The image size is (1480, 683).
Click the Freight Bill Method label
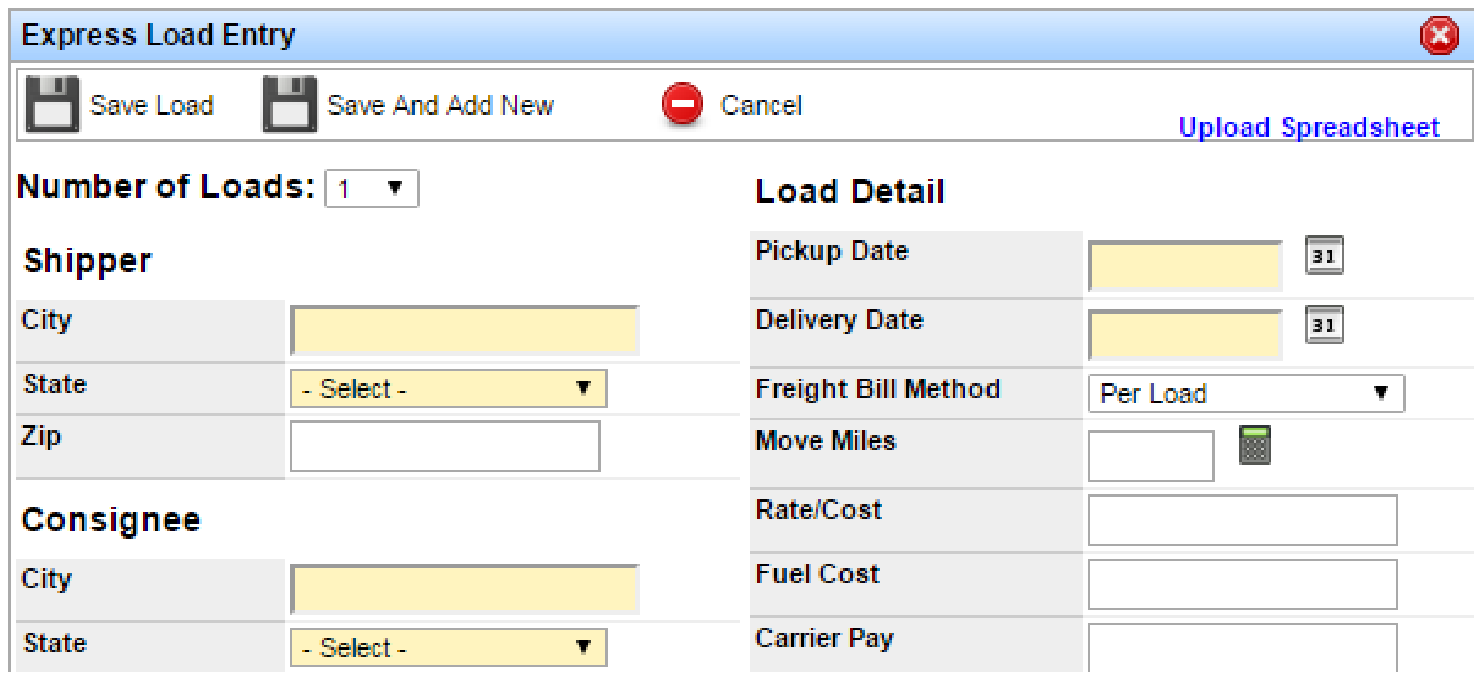pyautogui.click(x=878, y=389)
